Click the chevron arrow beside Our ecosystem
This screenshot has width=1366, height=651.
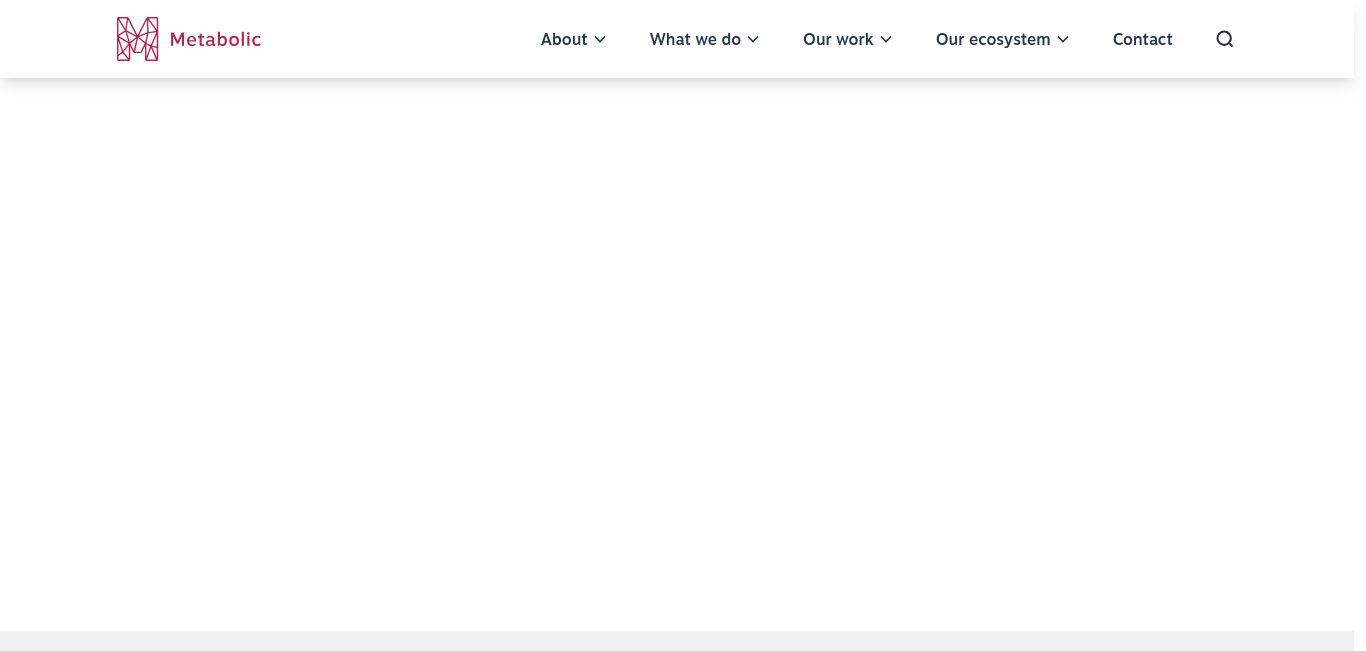tap(1063, 40)
